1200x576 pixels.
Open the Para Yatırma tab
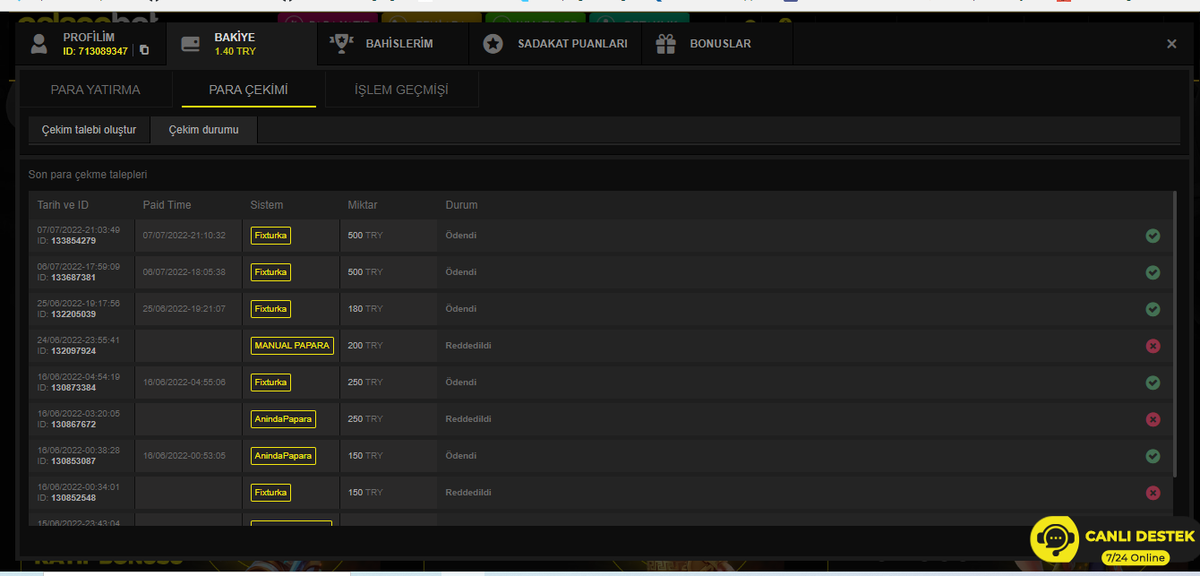pos(95,90)
